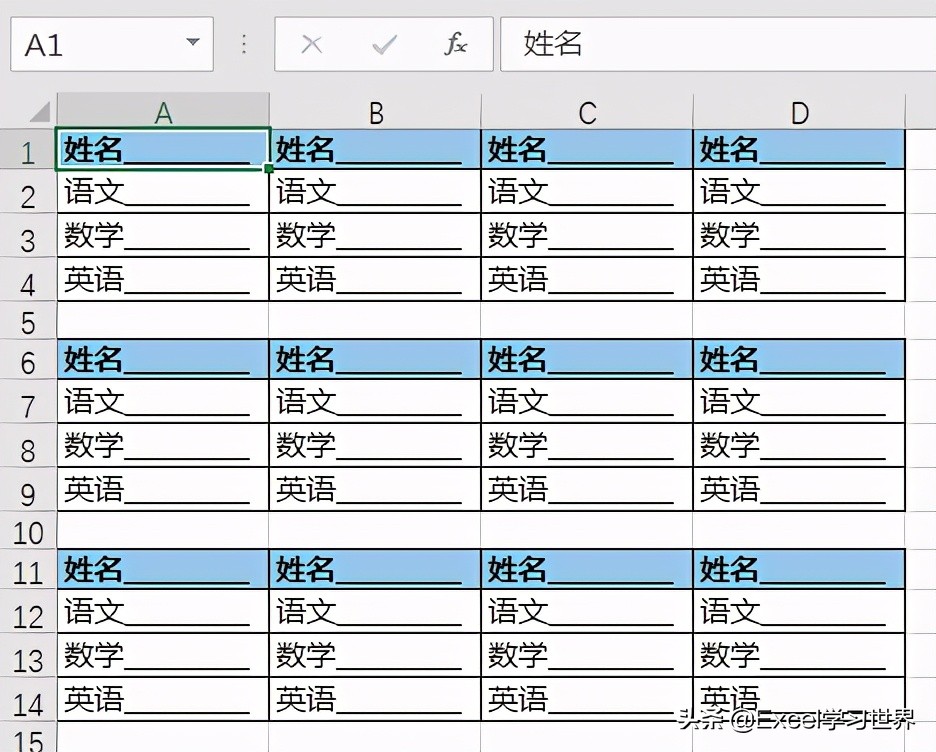Click cell C14 containing 英语

(x=587, y=699)
